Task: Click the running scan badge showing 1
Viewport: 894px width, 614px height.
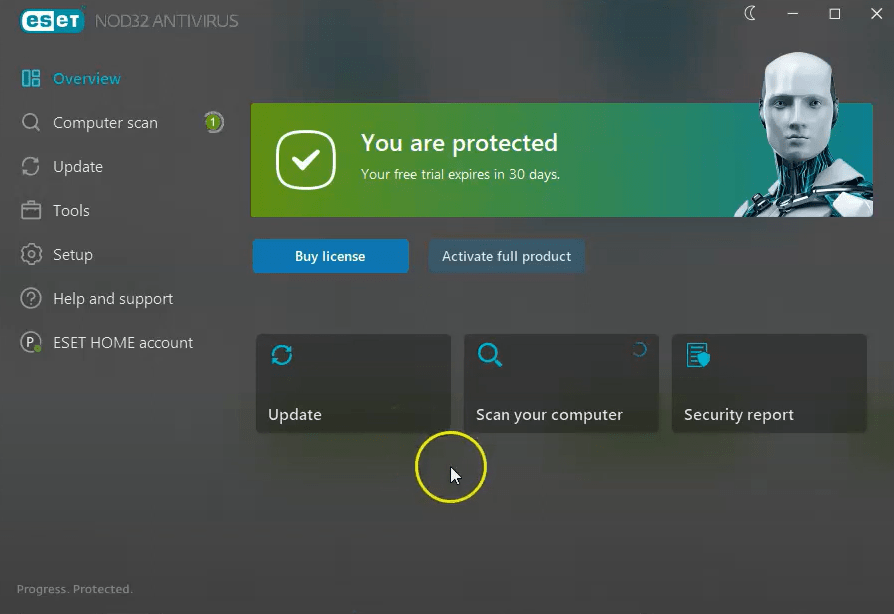Action: 214,122
